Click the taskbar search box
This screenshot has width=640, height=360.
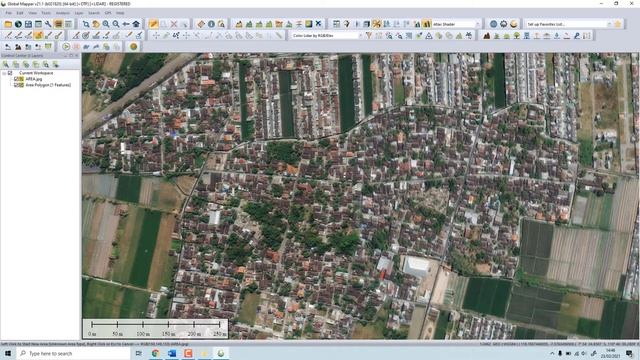coord(73,353)
